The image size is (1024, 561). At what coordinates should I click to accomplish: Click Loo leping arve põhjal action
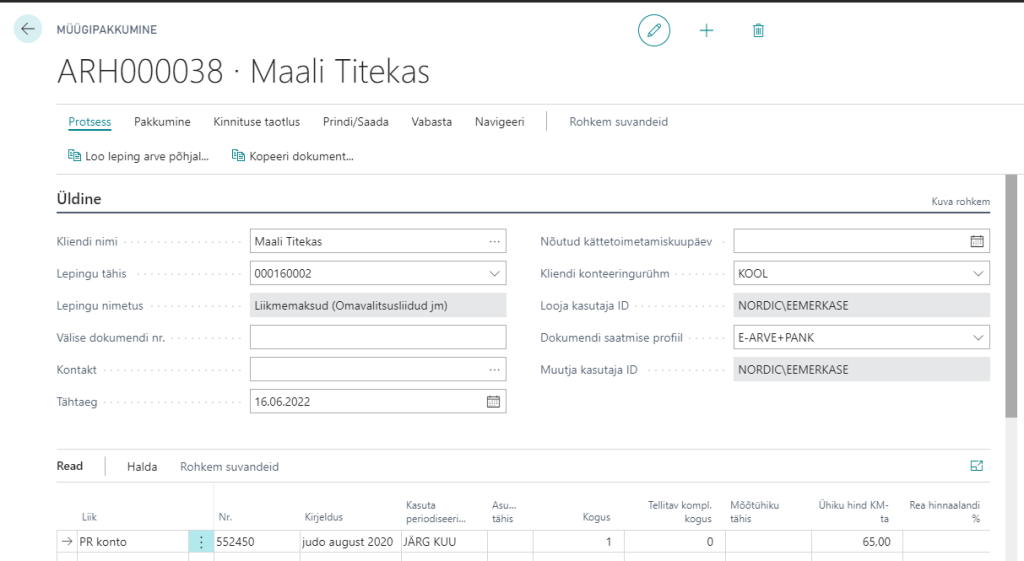tap(138, 156)
